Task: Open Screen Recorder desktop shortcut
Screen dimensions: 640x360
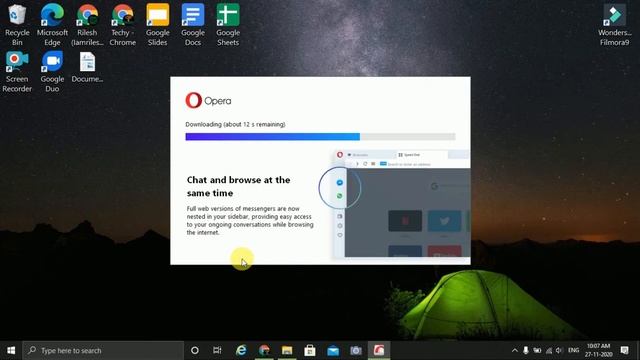Action: coord(17,71)
